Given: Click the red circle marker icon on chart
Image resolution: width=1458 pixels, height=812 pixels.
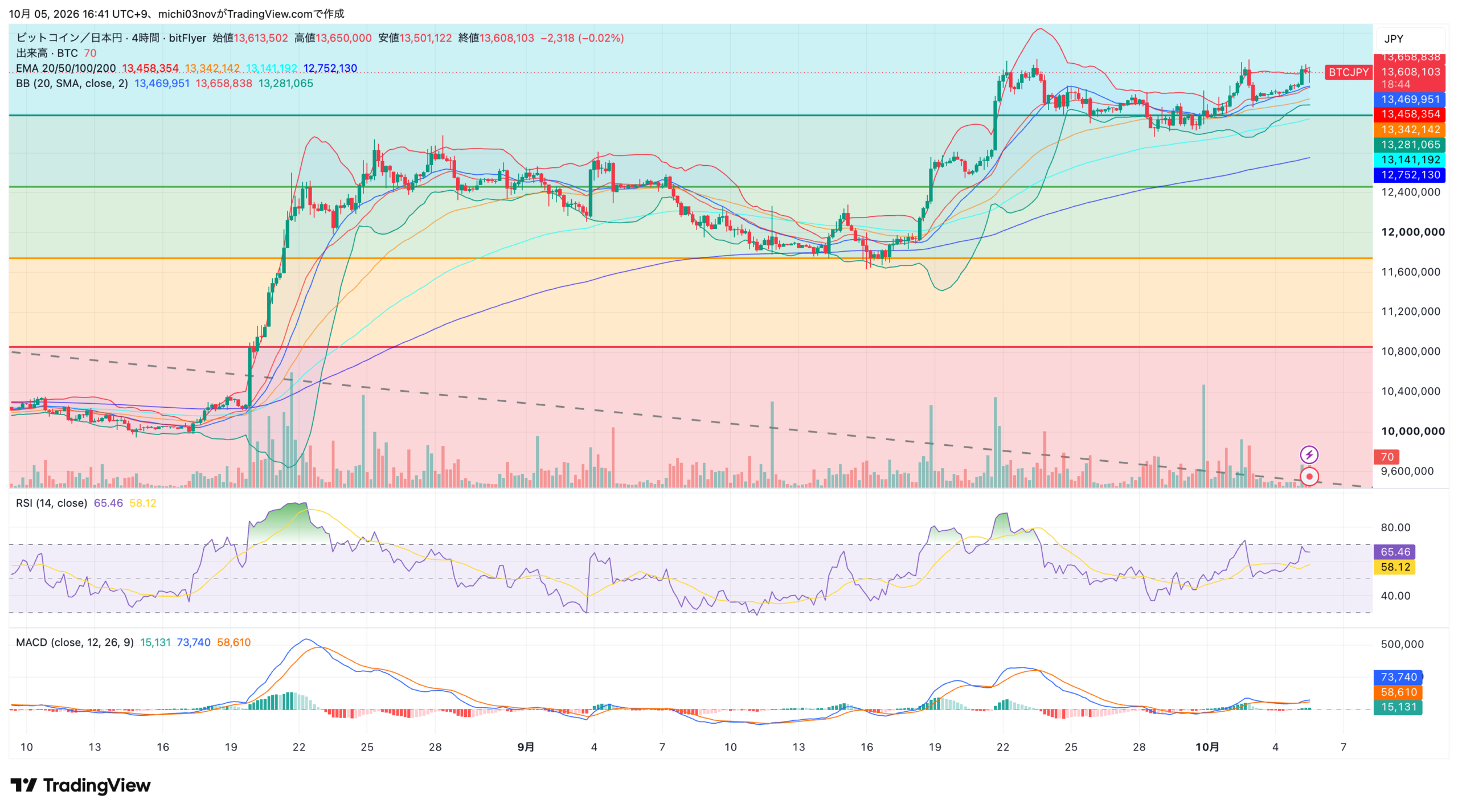Looking at the screenshot, I should [x=1309, y=477].
